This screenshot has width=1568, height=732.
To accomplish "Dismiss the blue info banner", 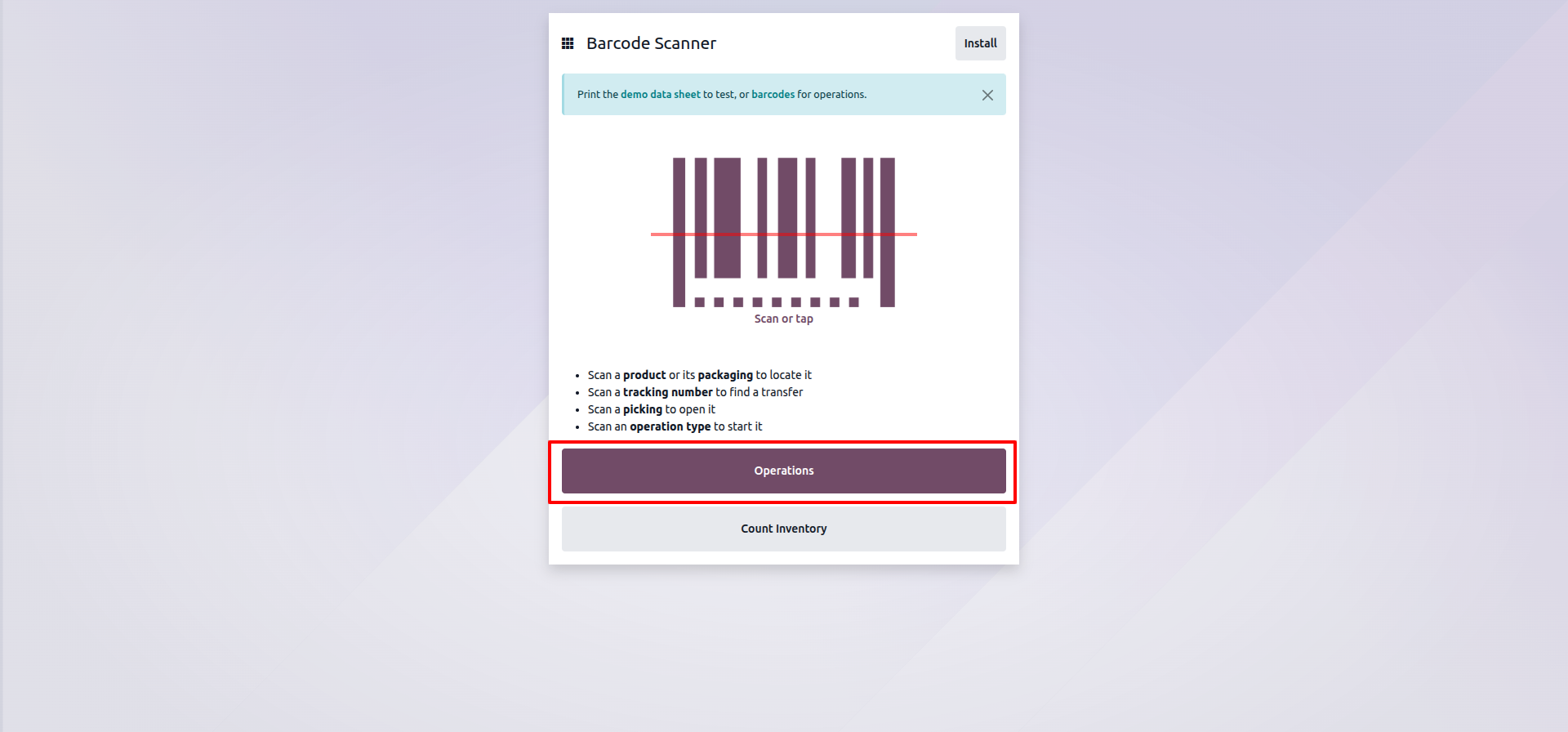I will (x=987, y=96).
